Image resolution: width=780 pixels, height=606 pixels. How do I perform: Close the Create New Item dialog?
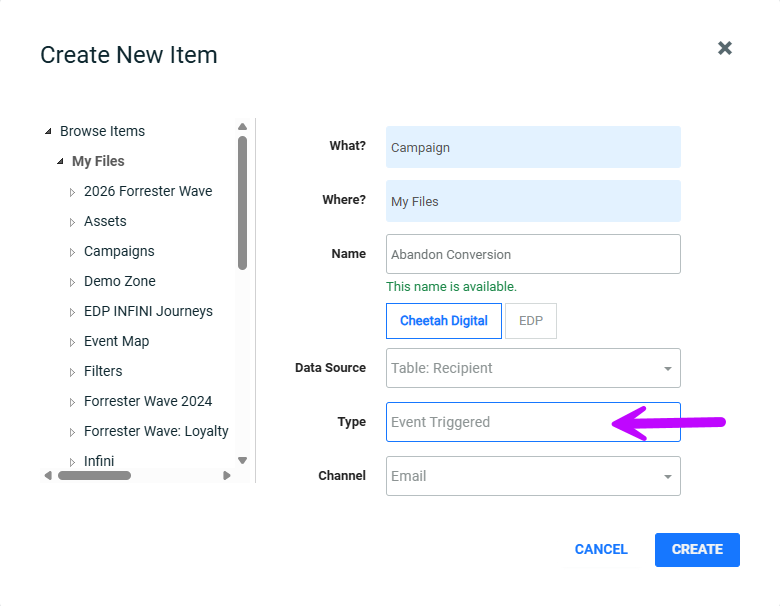pyautogui.click(x=725, y=48)
